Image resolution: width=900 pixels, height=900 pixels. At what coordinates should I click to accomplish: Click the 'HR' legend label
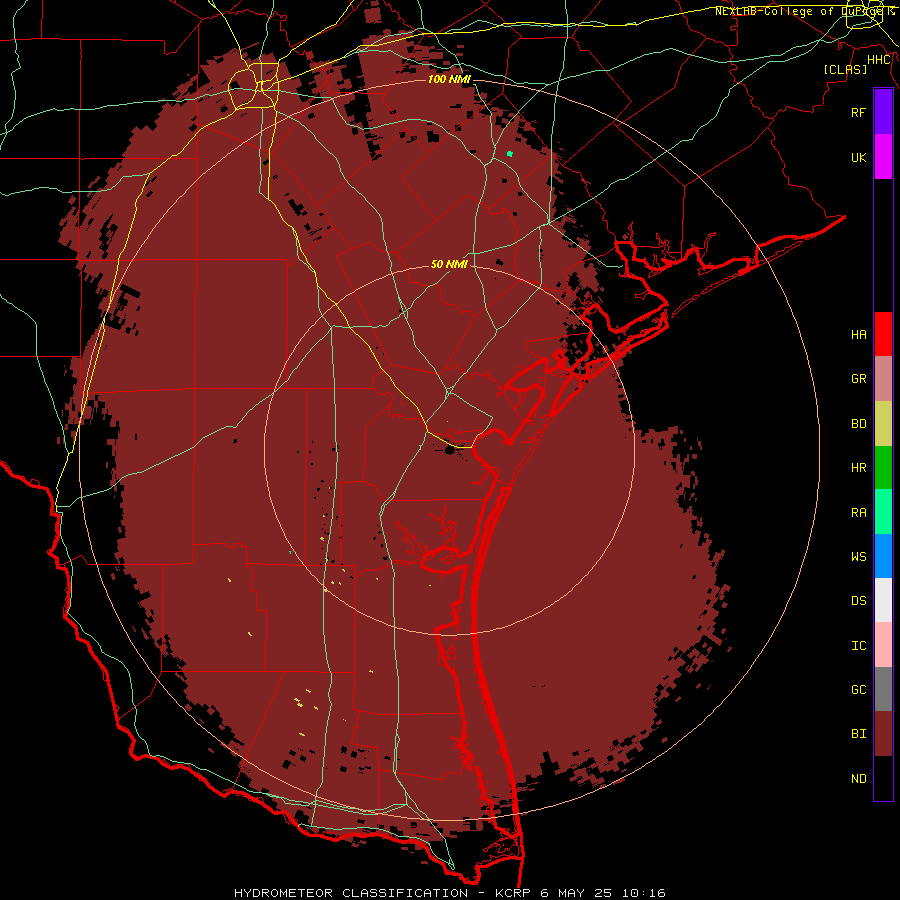[x=858, y=468]
